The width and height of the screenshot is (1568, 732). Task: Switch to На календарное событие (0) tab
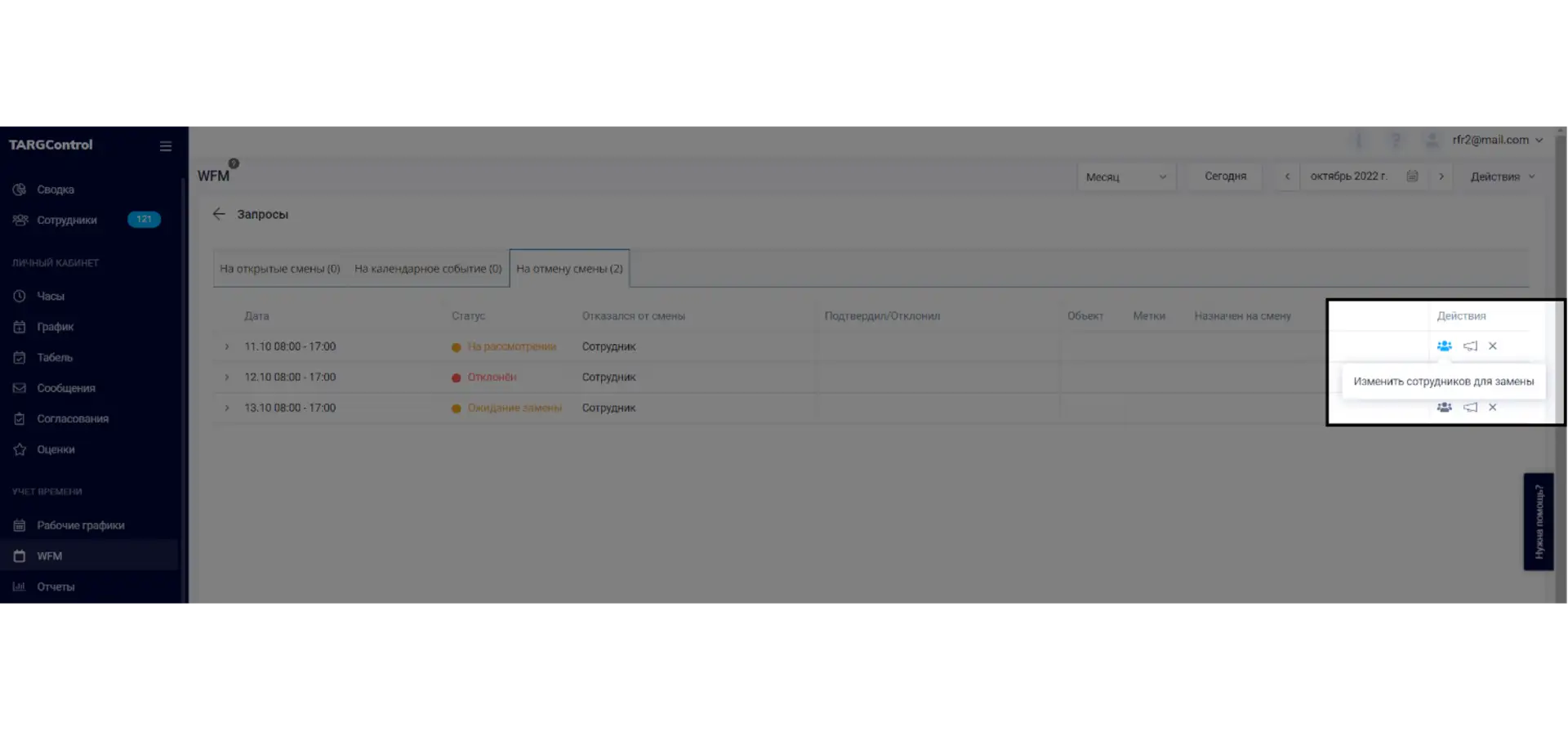tap(428, 269)
